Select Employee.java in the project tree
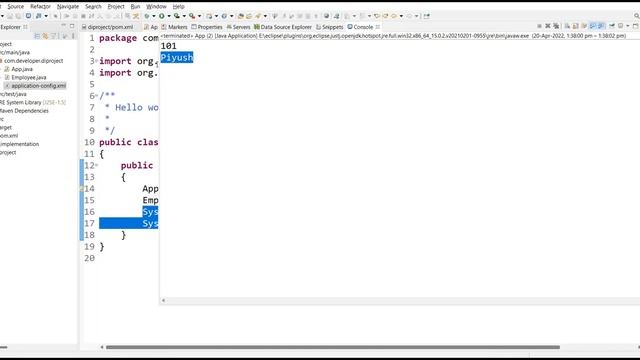Image resolution: width=640 pixels, height=360 pixels. click(29, 77)
